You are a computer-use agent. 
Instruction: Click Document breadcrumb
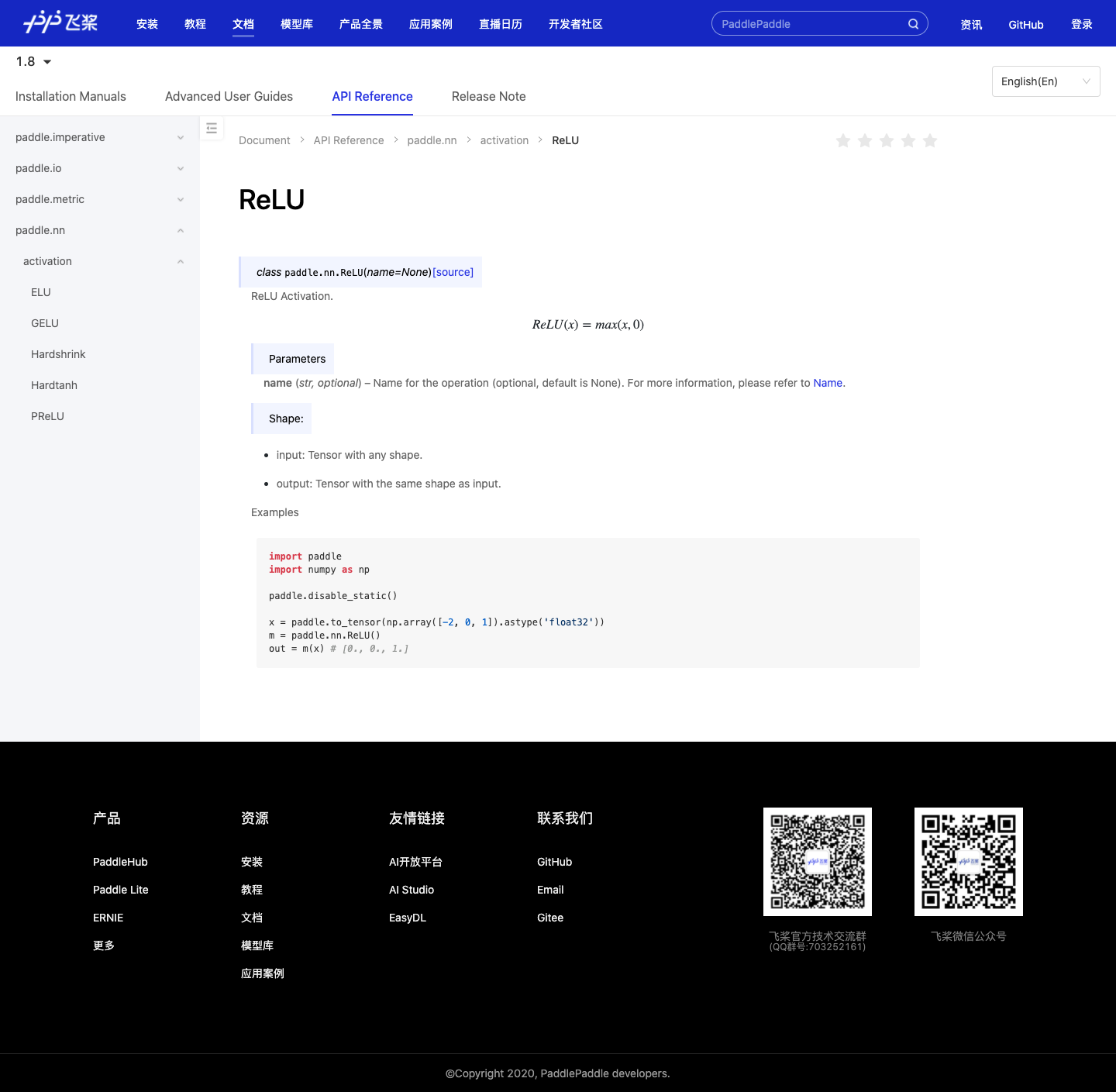click(x=264, y=140)
